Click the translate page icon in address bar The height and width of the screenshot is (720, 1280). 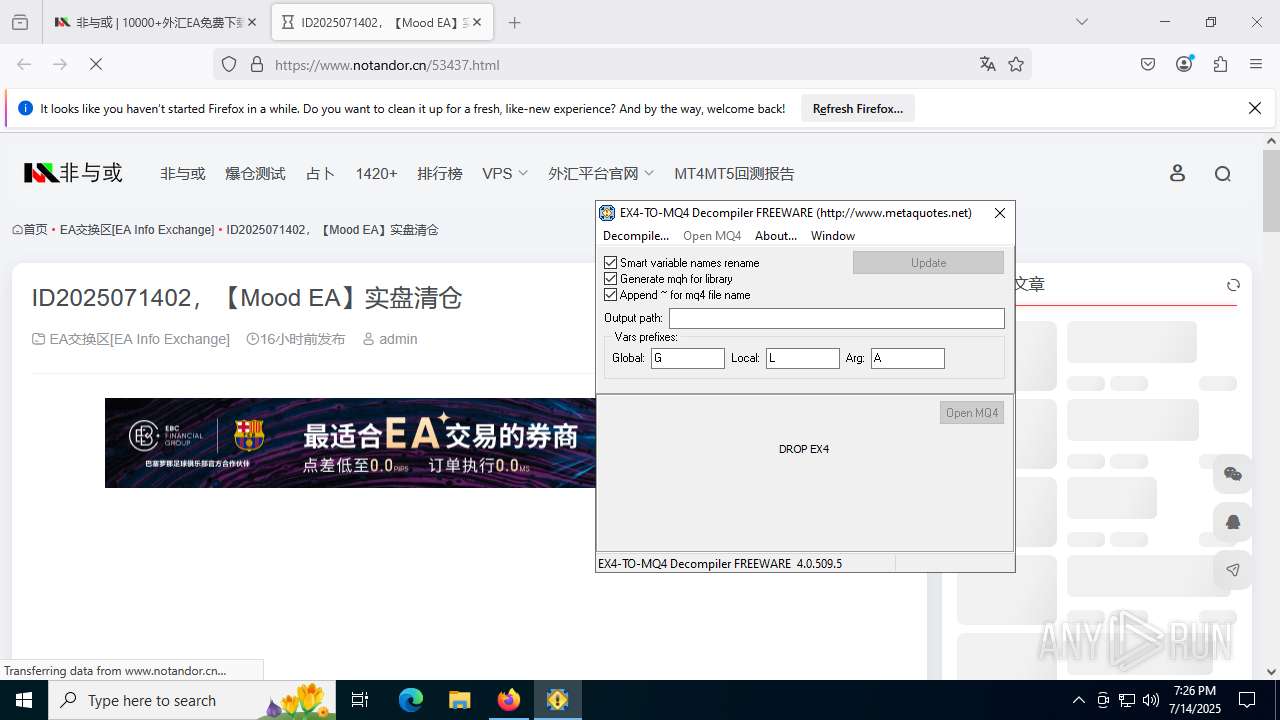(988, 64)
